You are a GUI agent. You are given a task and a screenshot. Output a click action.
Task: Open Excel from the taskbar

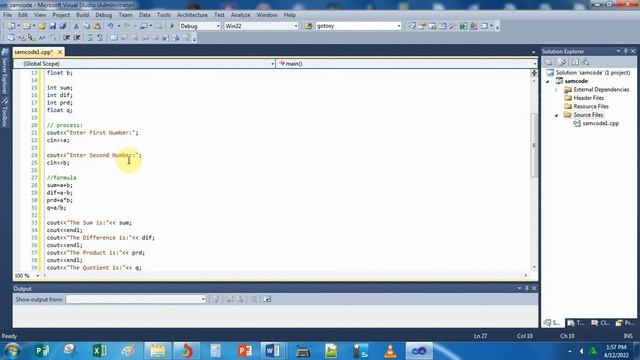(100, 351)
